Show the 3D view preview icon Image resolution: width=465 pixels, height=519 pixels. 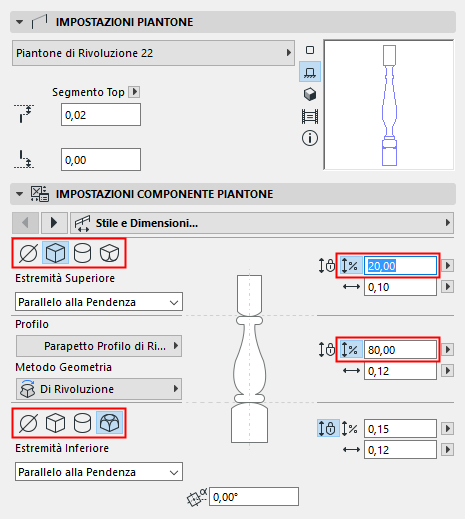310,94
